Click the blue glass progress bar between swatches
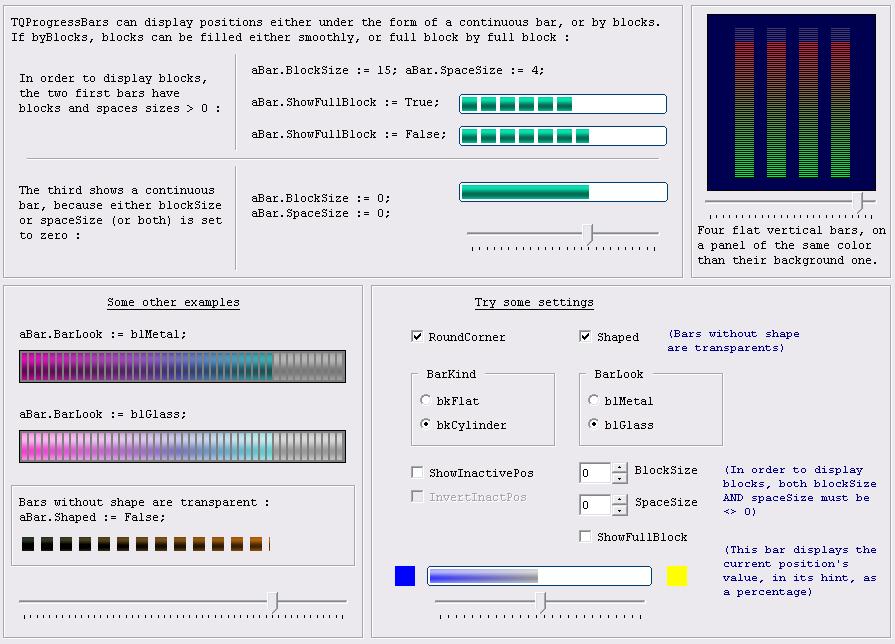 click(539, 576)
